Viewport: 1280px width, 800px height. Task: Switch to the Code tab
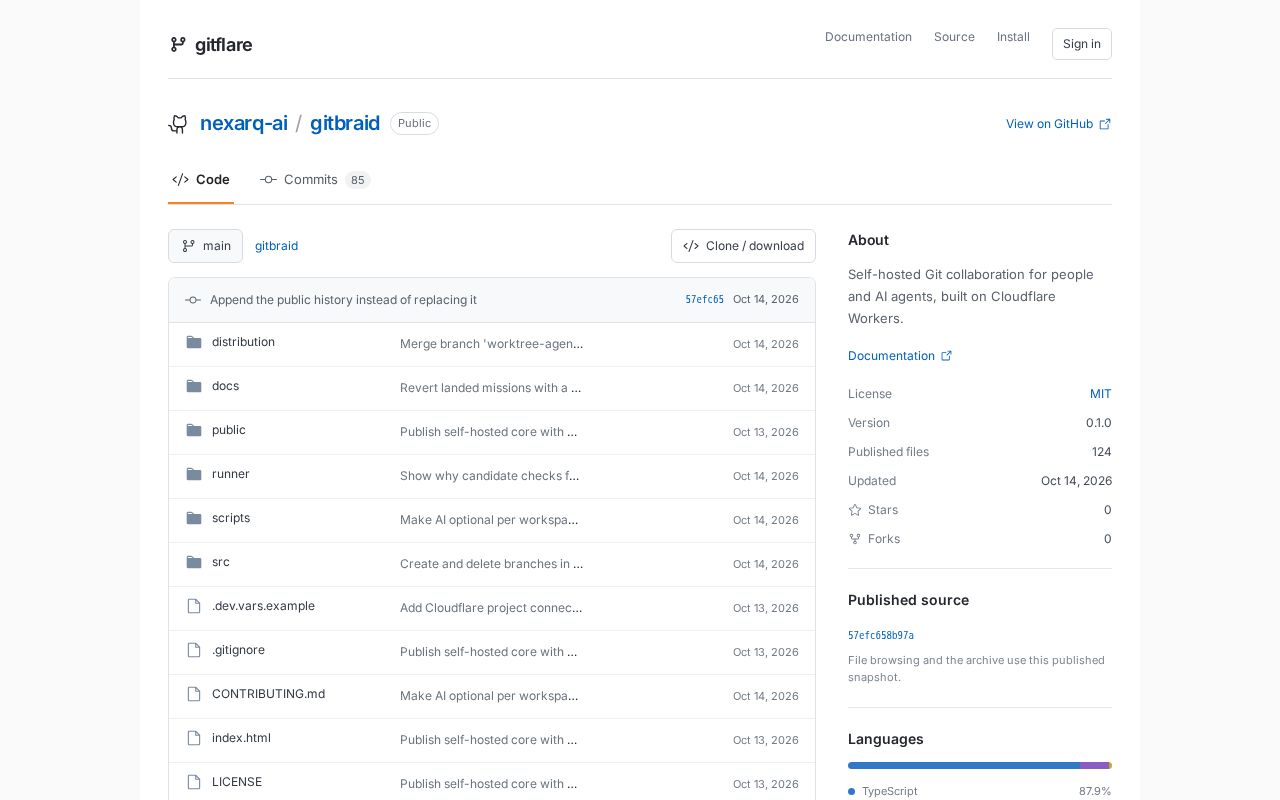[x=201, y=180]
